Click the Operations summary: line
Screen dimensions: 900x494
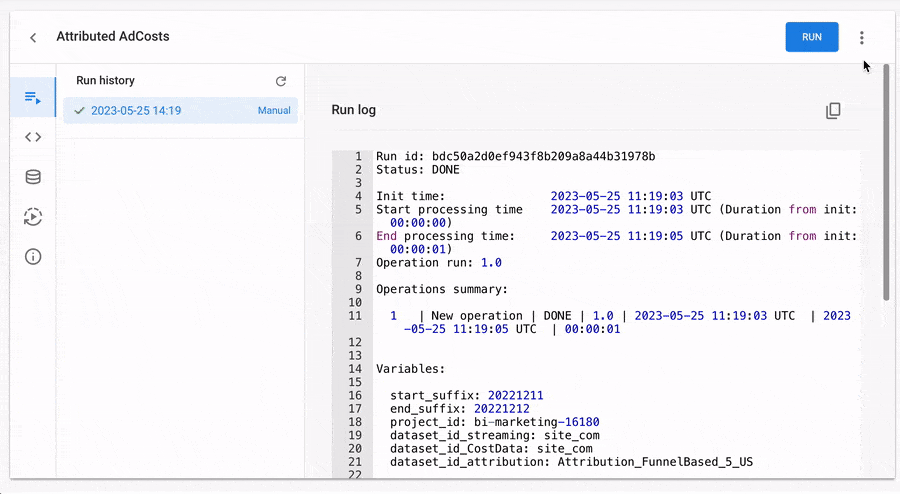pyautogui.click(x=442, y=289)
